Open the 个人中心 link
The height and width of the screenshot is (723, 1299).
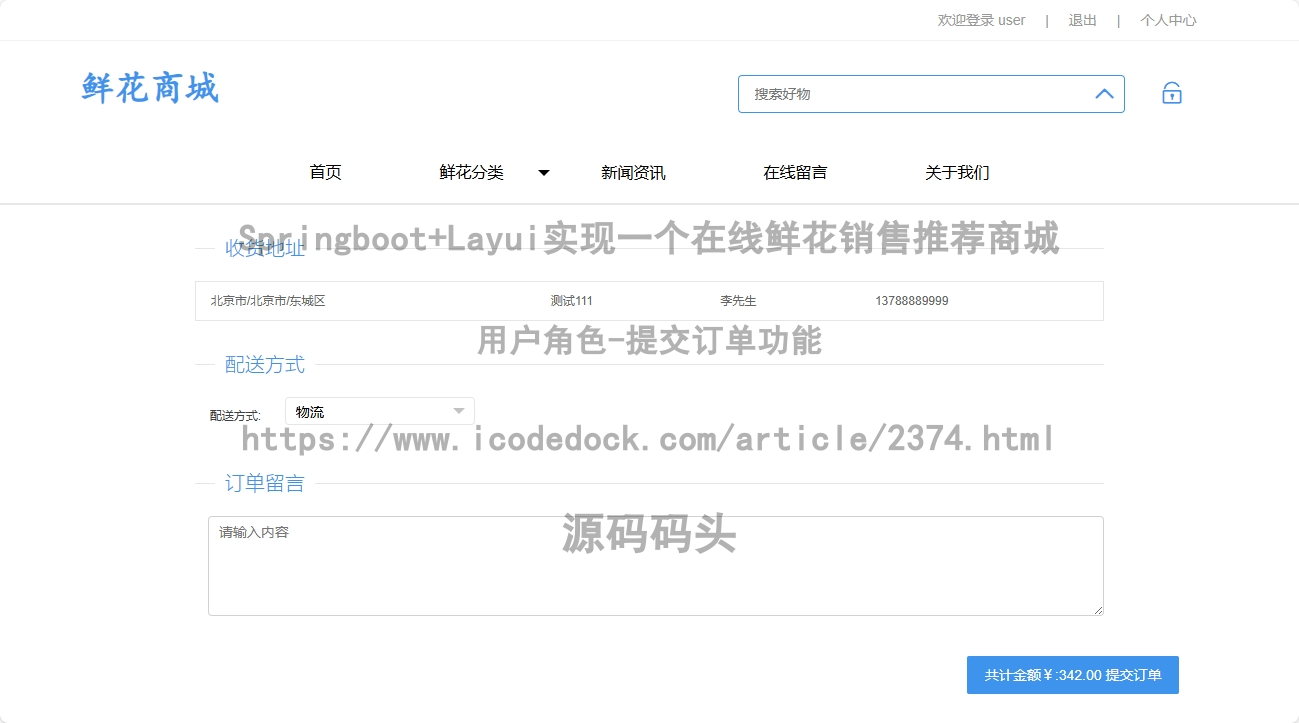[x=1168, y=20]
